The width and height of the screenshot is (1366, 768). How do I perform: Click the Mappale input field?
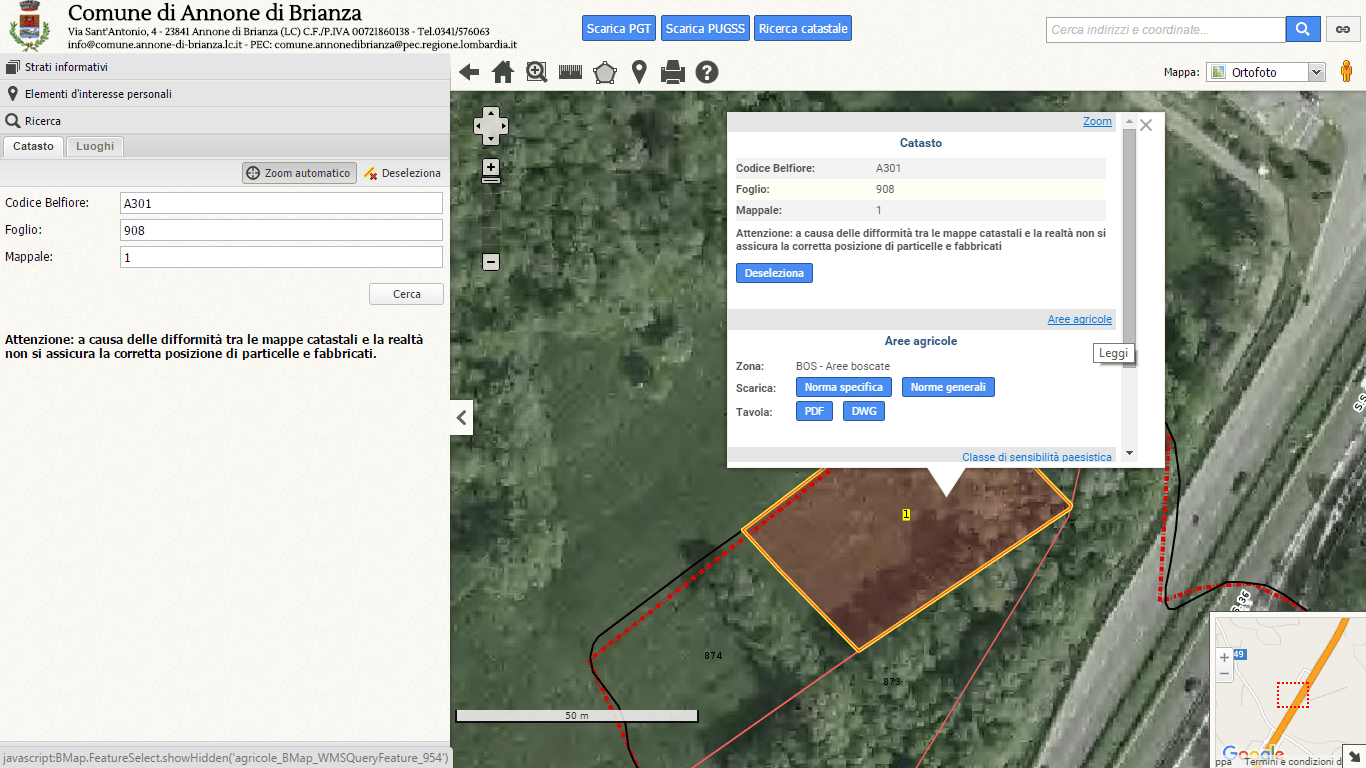pyautogui.click(x=281, y=257)
